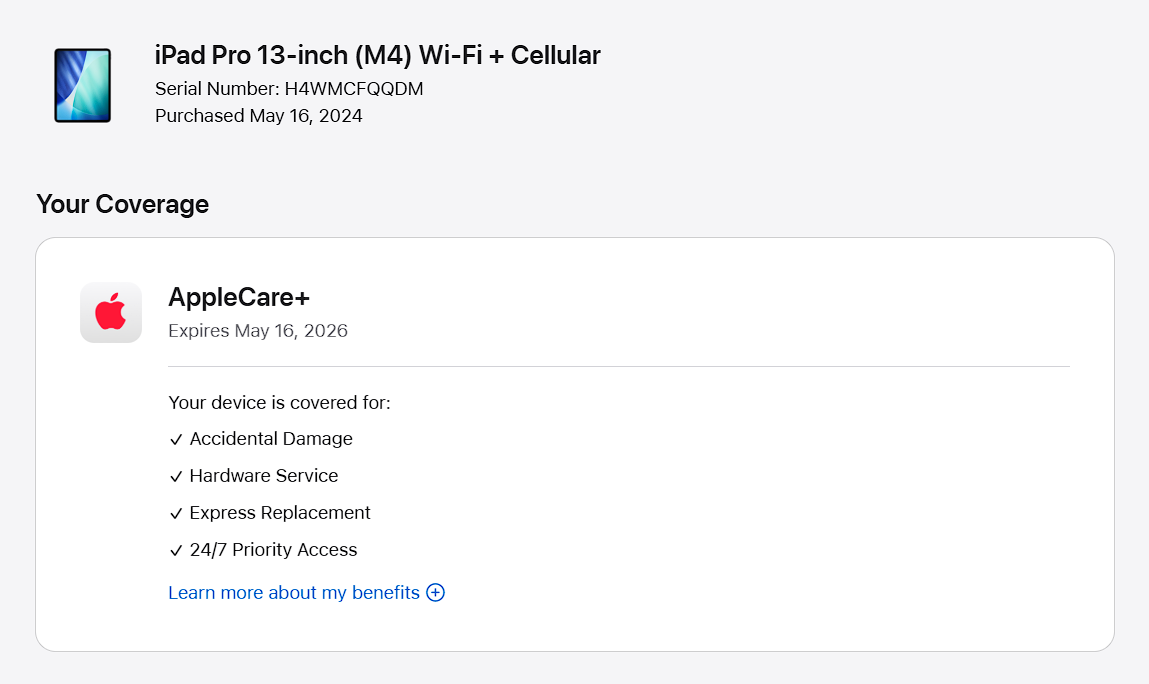Click the Express Replacement coverage item
This screenshot has width=1149, height=684.
coord(280,513)
